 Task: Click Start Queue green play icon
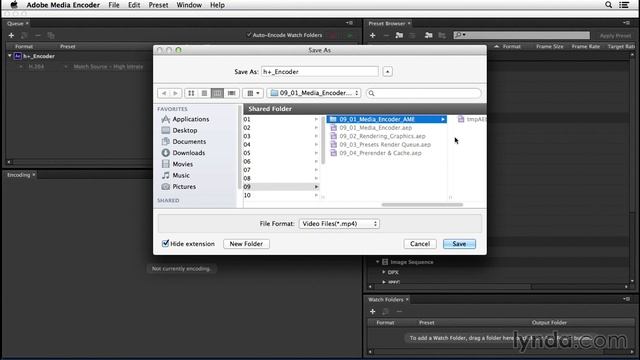[x=350, y=36]
